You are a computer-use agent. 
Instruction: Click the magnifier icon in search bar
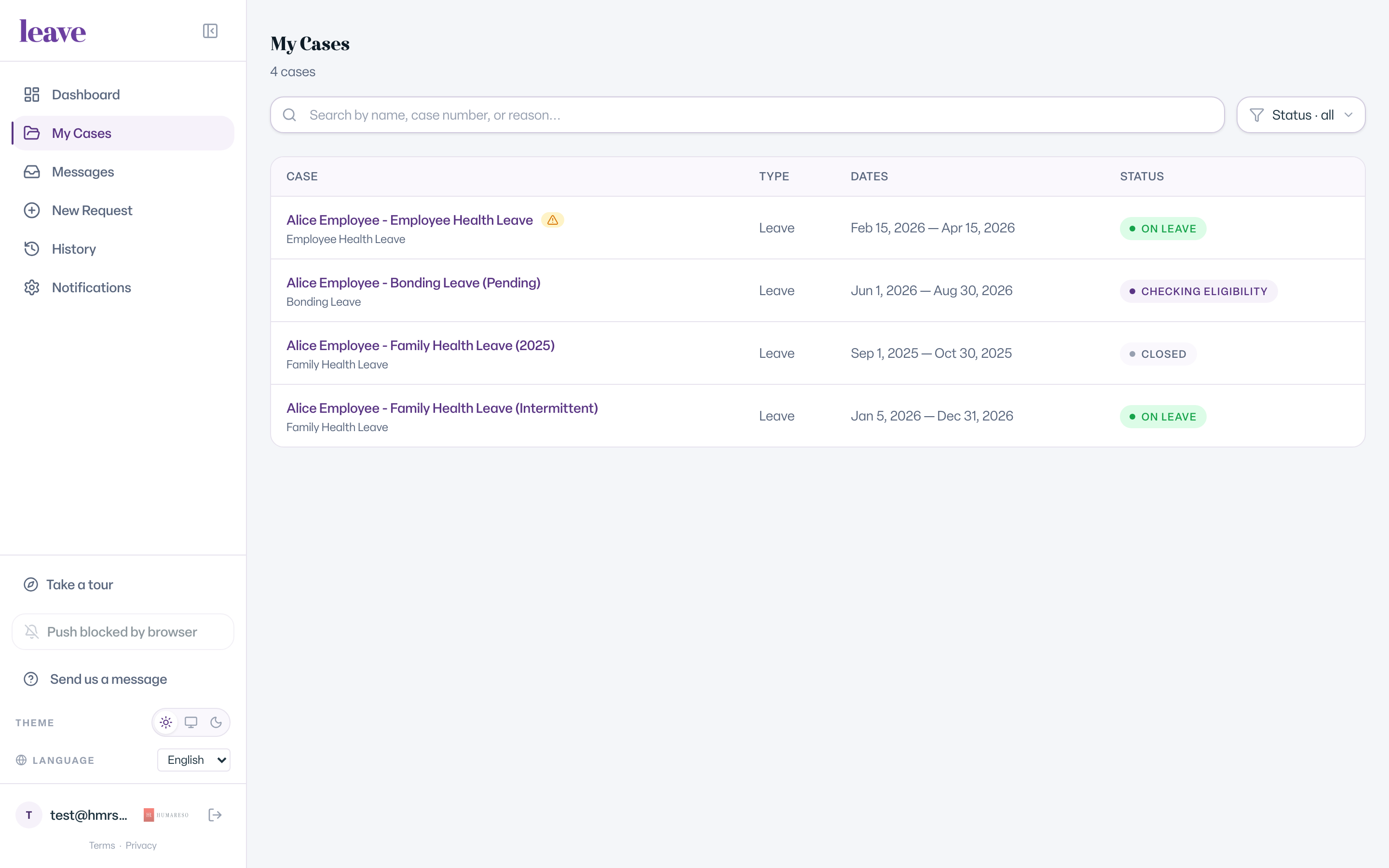(x=290, y=115)
